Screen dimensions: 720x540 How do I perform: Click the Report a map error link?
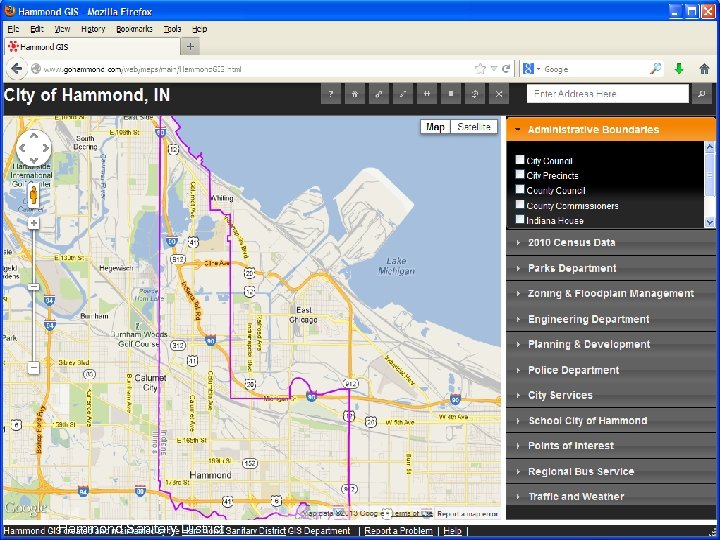[467, 513]
